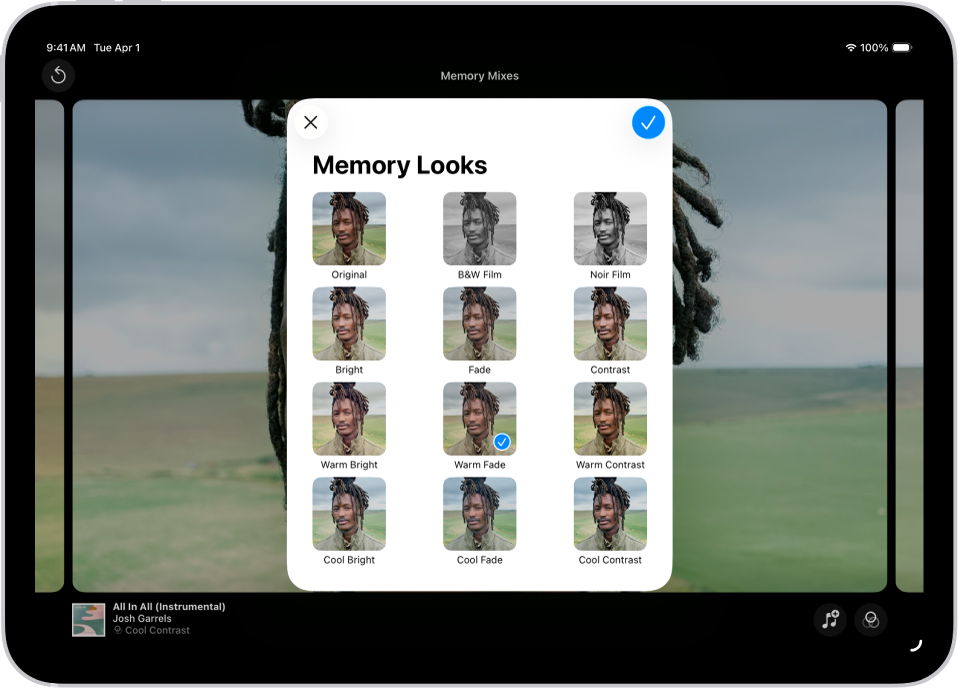The width and height of the screenshot is (960, 690).
Task: Apply the B&W Film look
Action: [479, 228]
